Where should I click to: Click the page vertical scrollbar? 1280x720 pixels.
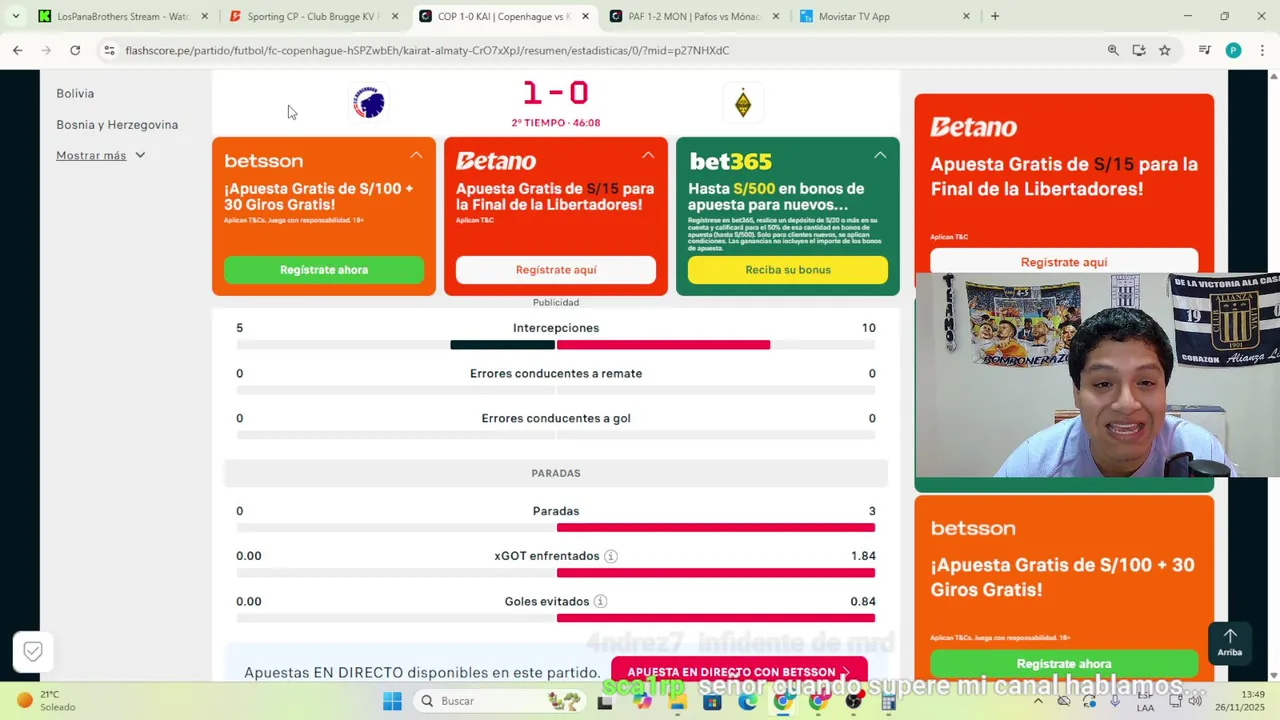[1273, 376]
